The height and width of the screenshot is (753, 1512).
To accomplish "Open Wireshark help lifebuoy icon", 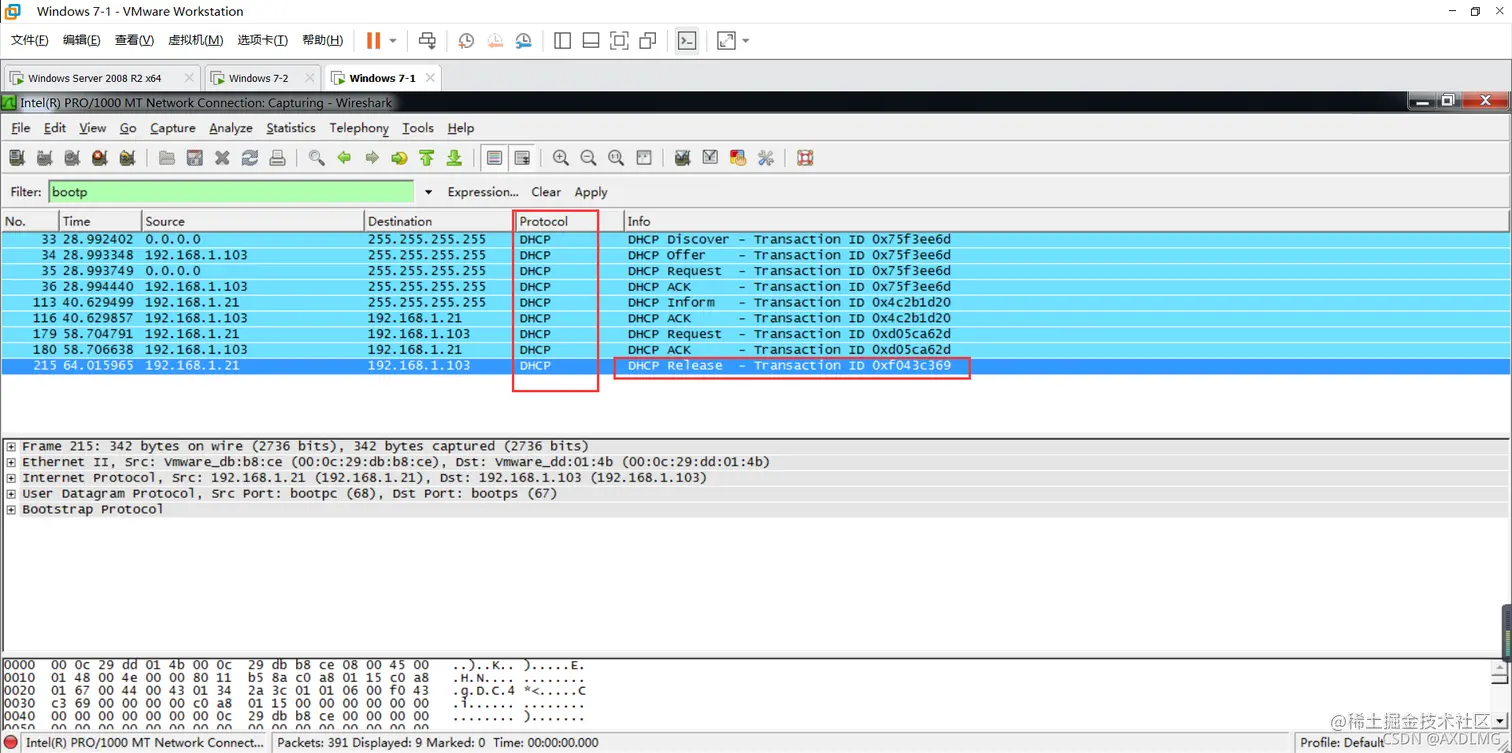I will click(805, 158).
